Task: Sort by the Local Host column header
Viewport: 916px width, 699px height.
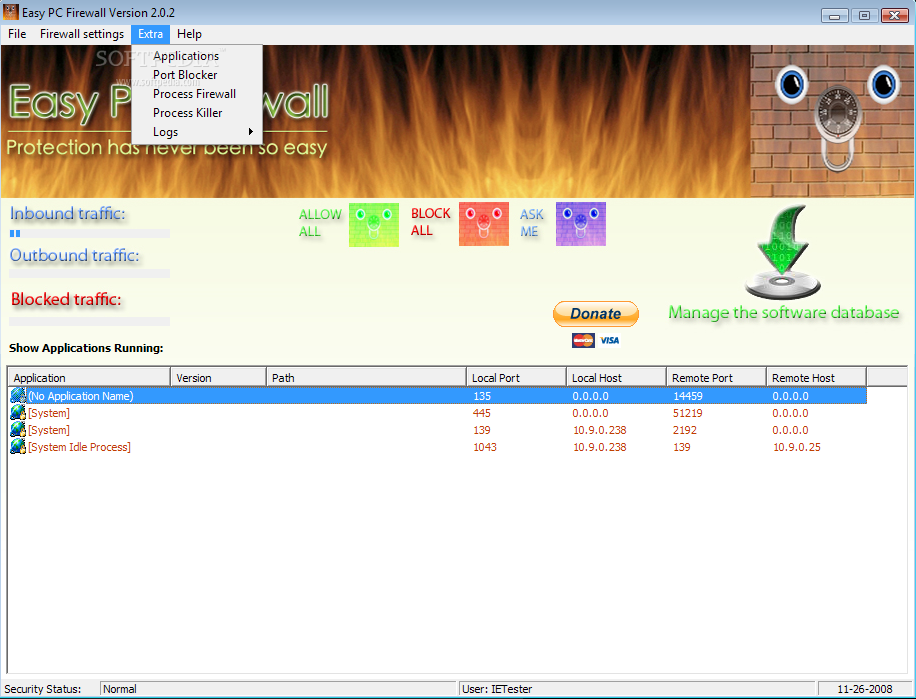Action: pos(616,377)
